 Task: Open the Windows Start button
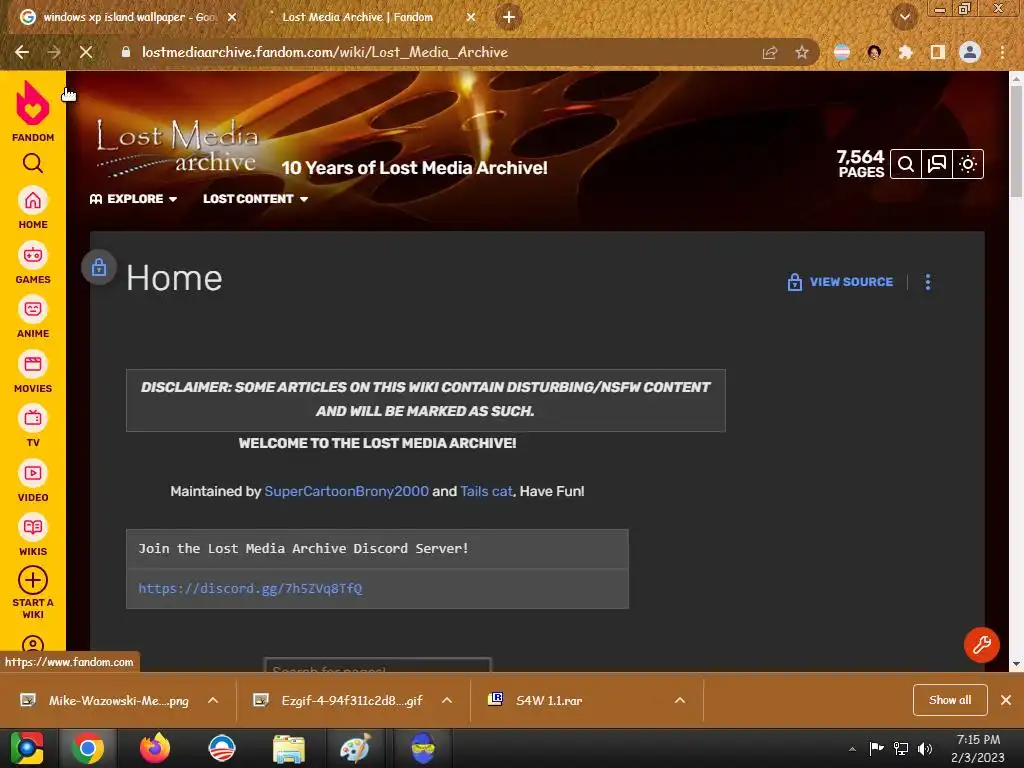(26, 748)
